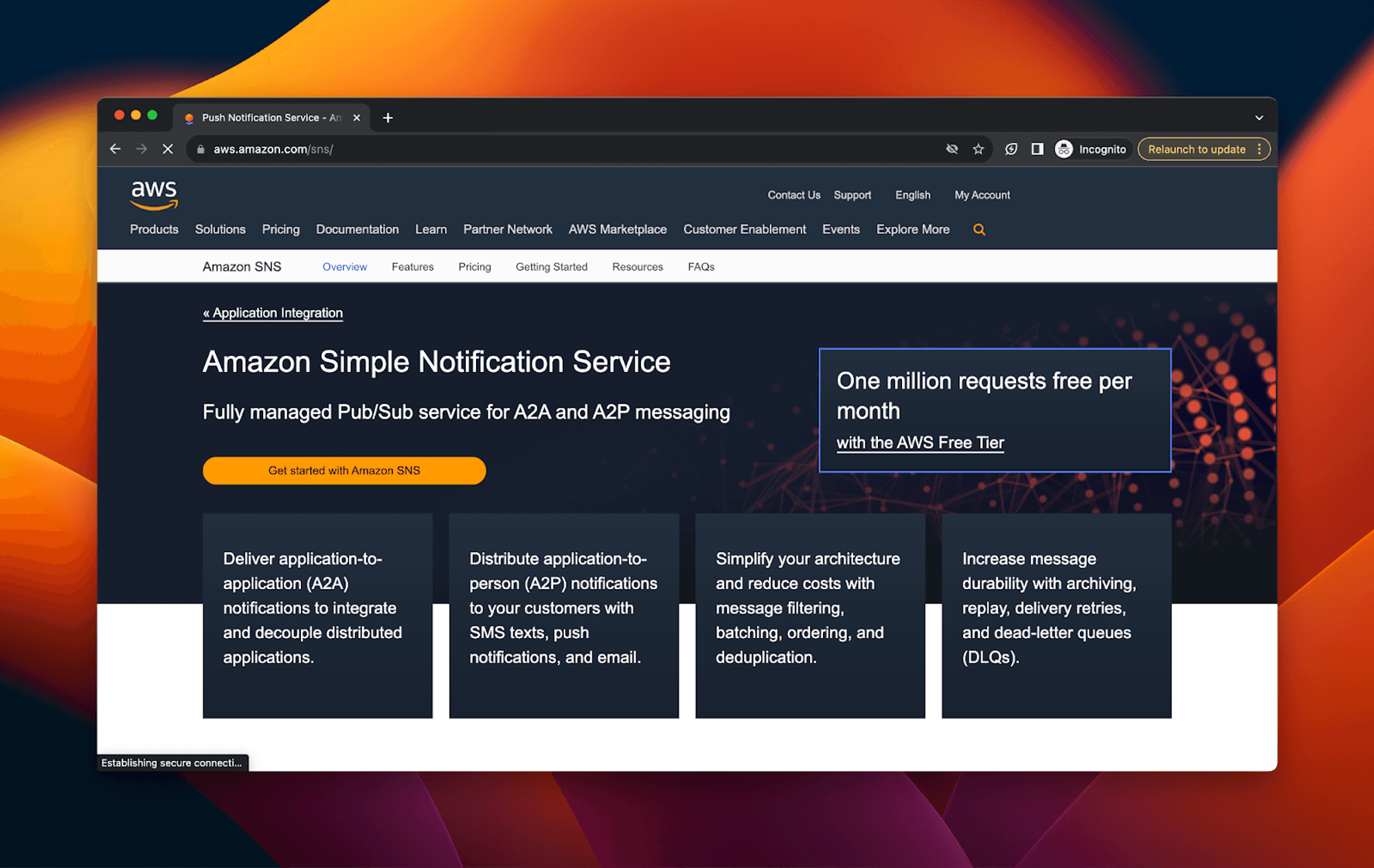1374x868 pixels.
Task: Close the Push Notification Service tab
Action: [x=357, y=117]
